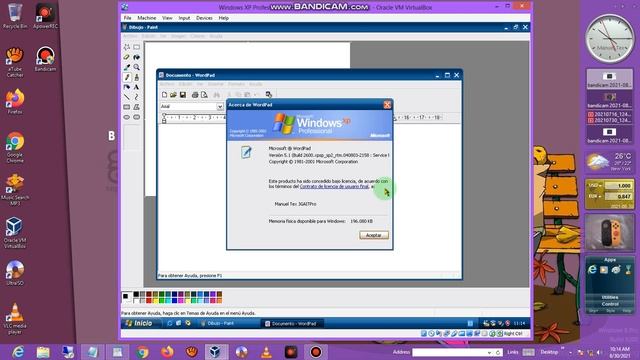640x360 pixels.
Task: Open the VirtualBox View menu
Action: [x=167, y=18]
